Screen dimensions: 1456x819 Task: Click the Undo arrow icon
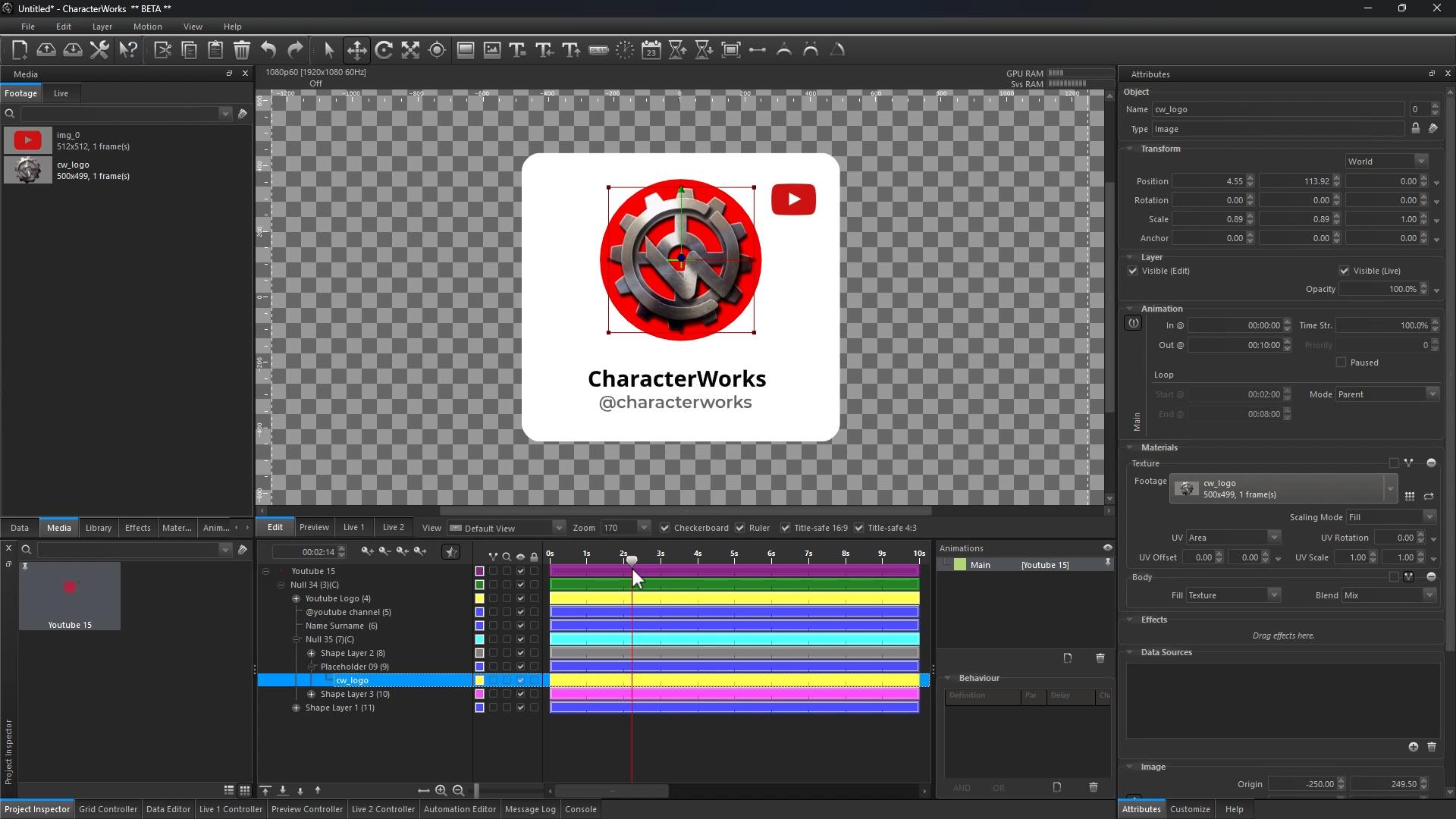point(268,50)
